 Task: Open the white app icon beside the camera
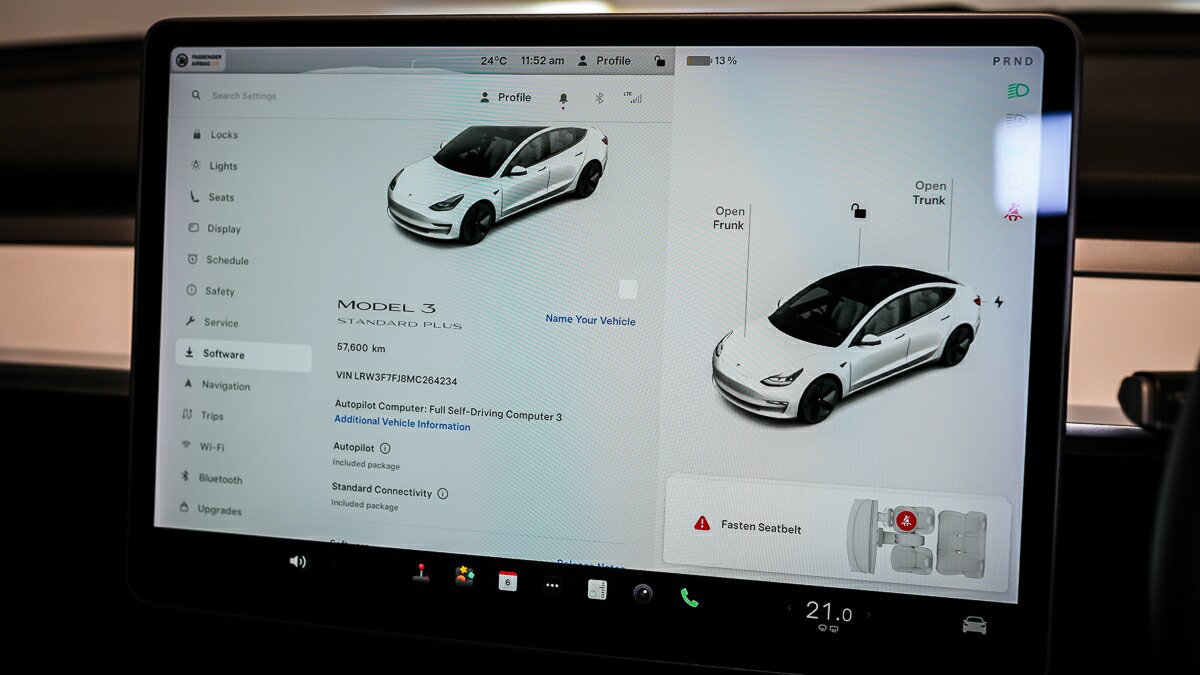pyautogui.click(x=597, y=589)
